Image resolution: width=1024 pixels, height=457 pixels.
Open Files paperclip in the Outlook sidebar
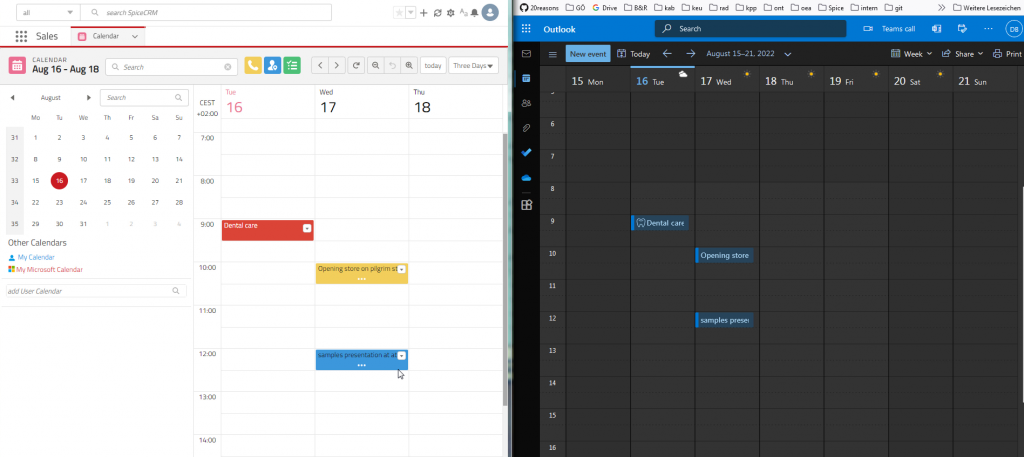click(x=526, y=128)
